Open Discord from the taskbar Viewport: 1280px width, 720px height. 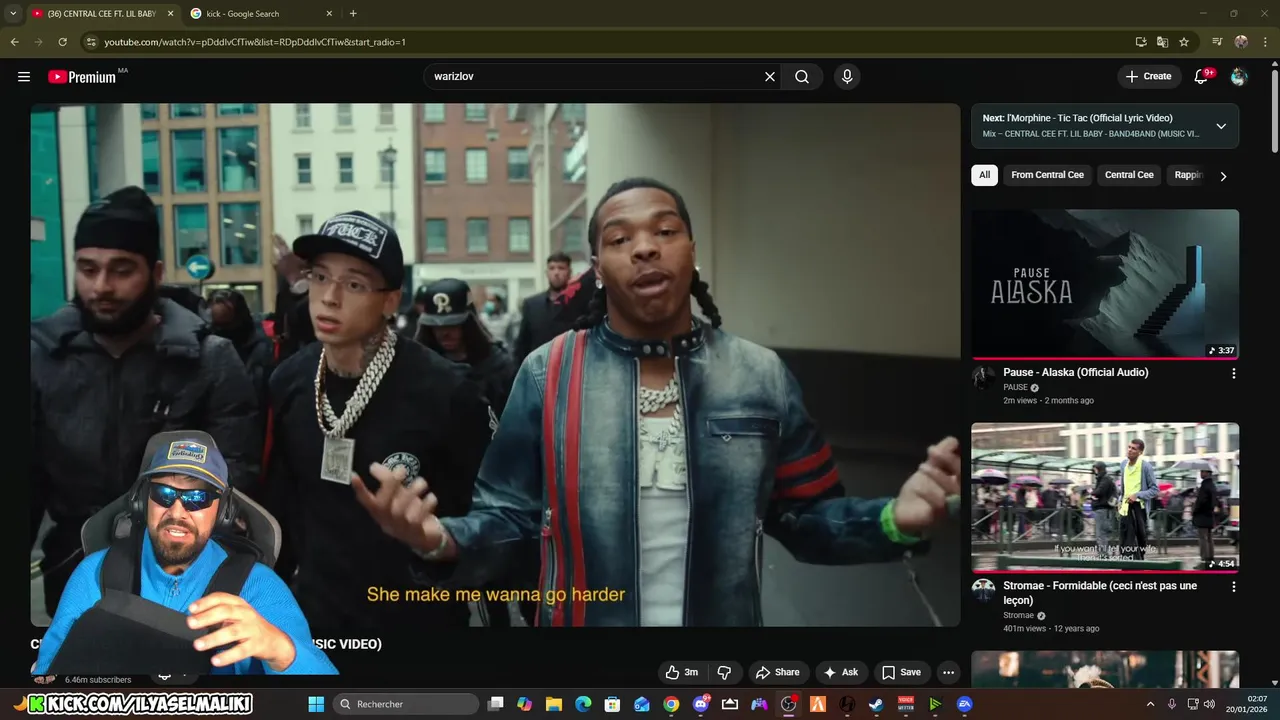[x=700, y=704]
